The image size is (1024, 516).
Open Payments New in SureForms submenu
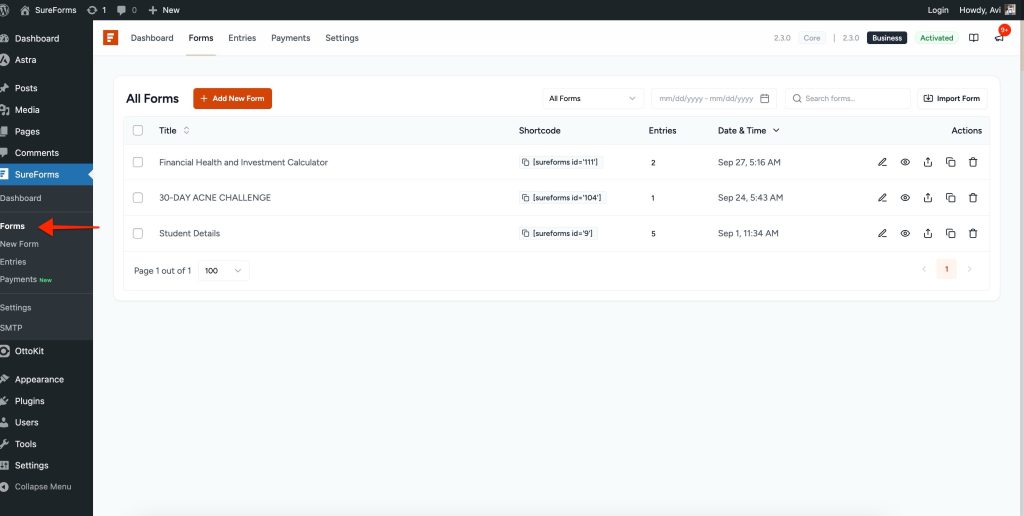pos(26,280)
